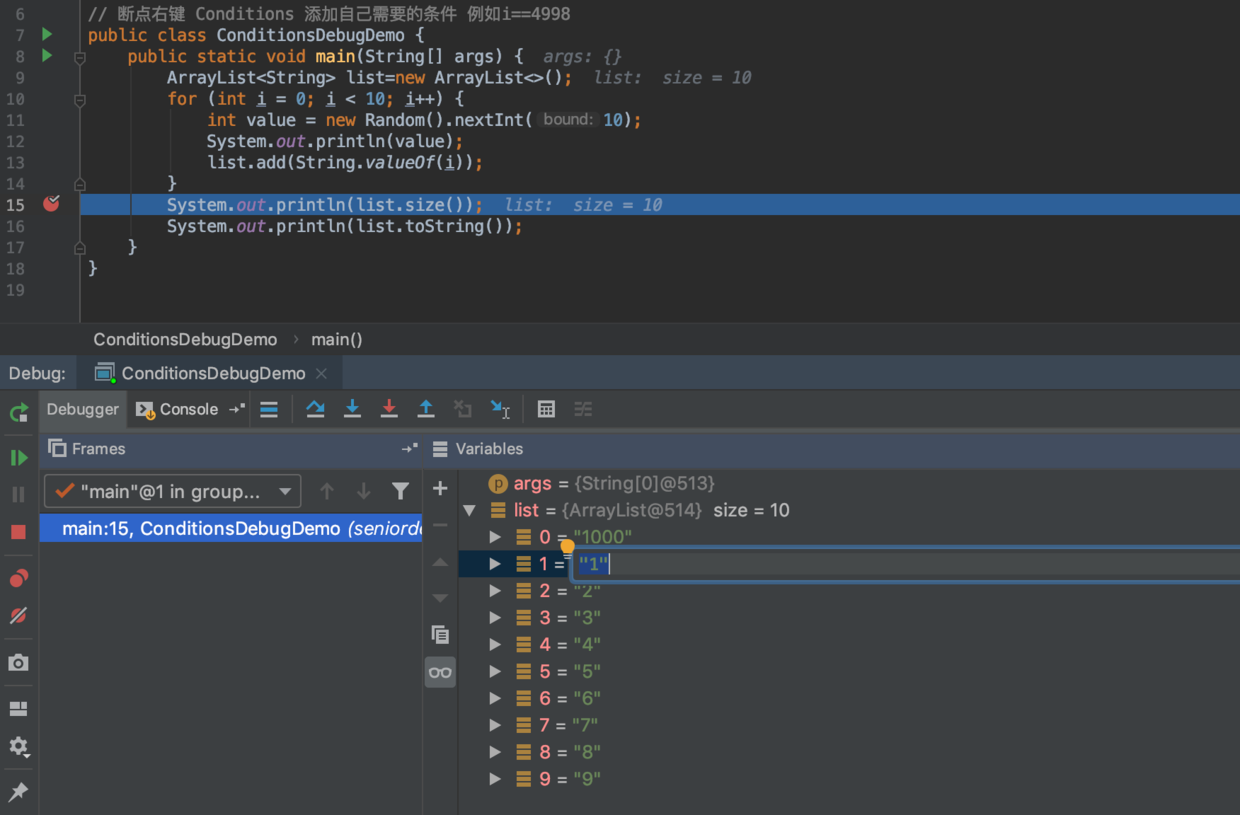Image resolution: width=1240 pixels, height=815 pixels.
Task: Collapse the list ArrayList node
Action: tap(469, 510)
